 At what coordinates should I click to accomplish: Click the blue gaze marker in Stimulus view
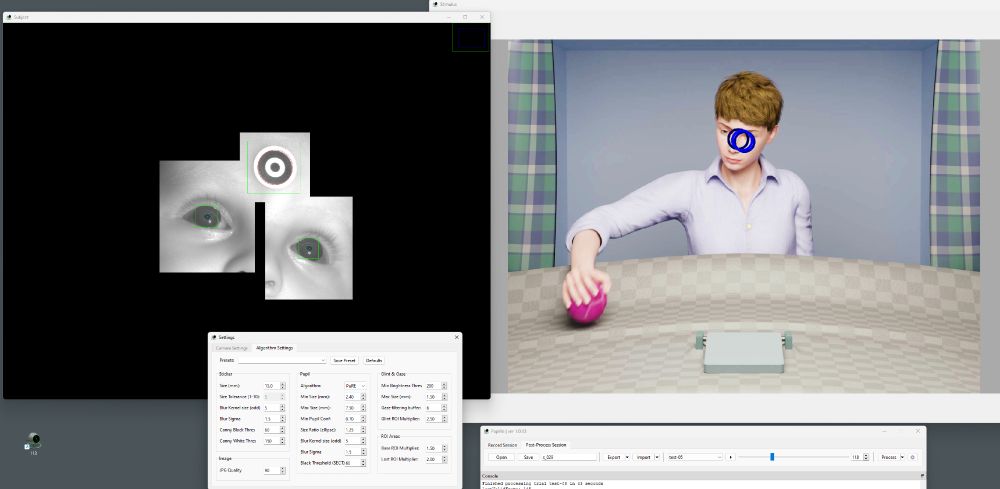pos(742,140)
